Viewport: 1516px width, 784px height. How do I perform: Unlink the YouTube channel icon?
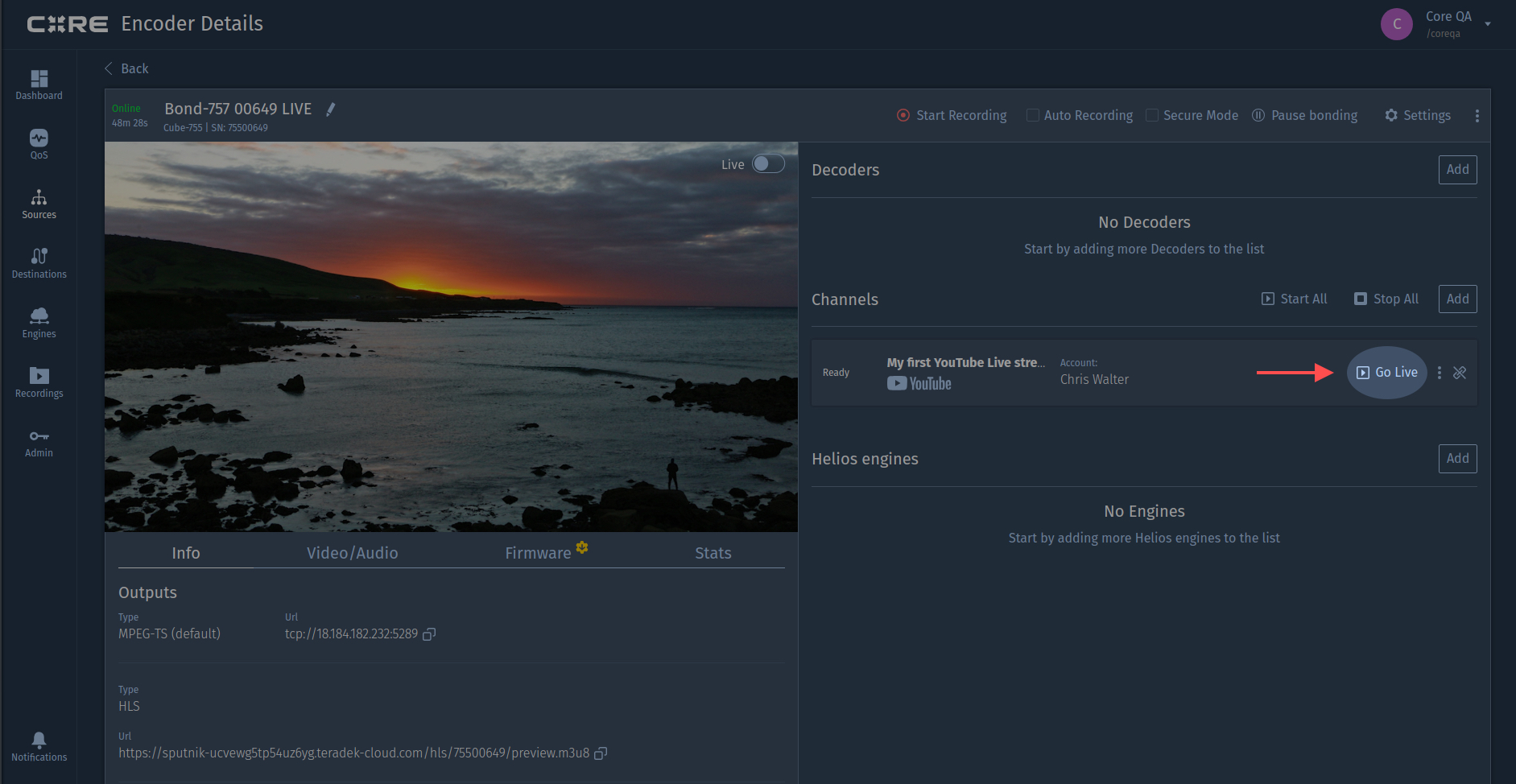pyautogui.click(x=1460, y=373)
